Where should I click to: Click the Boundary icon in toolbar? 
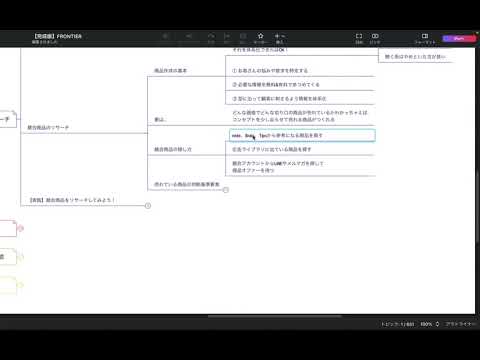(243, 36)
